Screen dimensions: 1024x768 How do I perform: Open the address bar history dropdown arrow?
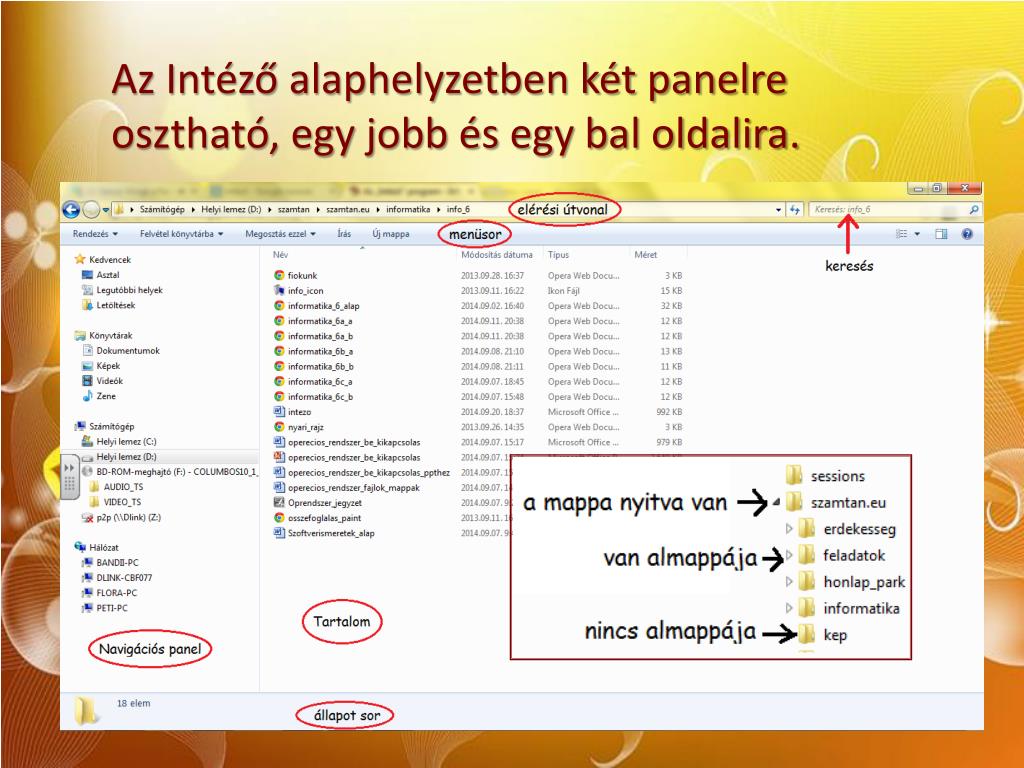coord(778,210)
